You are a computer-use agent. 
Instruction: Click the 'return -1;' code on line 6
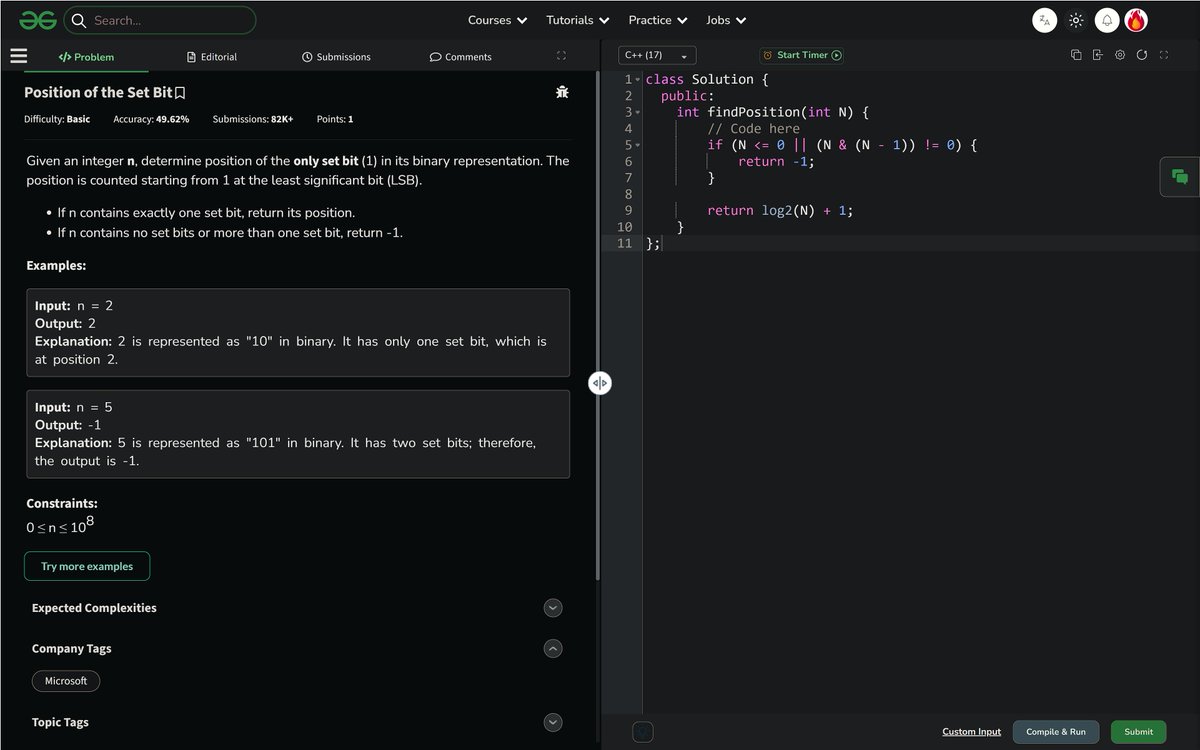pyautogui.click(x=776, y=161)
